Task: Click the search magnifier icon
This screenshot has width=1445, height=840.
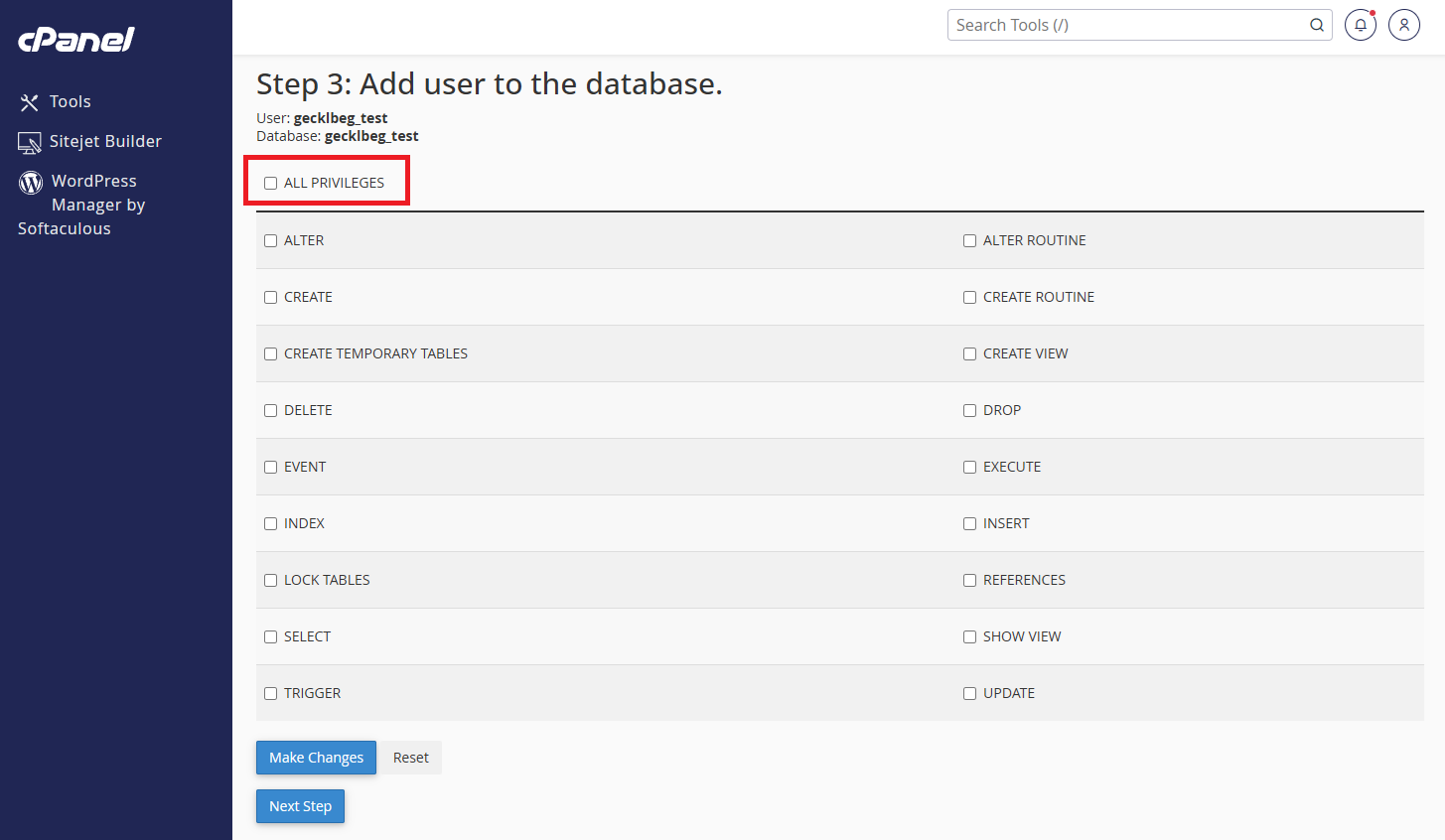Action: (1317, 25)
